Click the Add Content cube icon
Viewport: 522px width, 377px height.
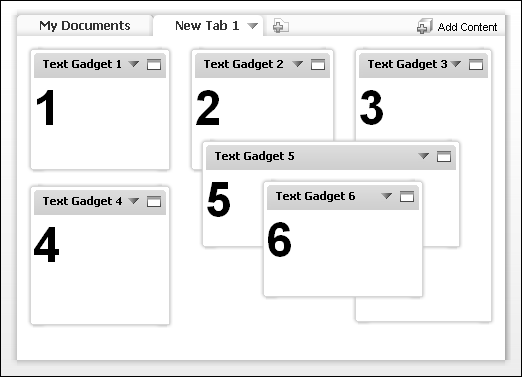pos(425,26)
